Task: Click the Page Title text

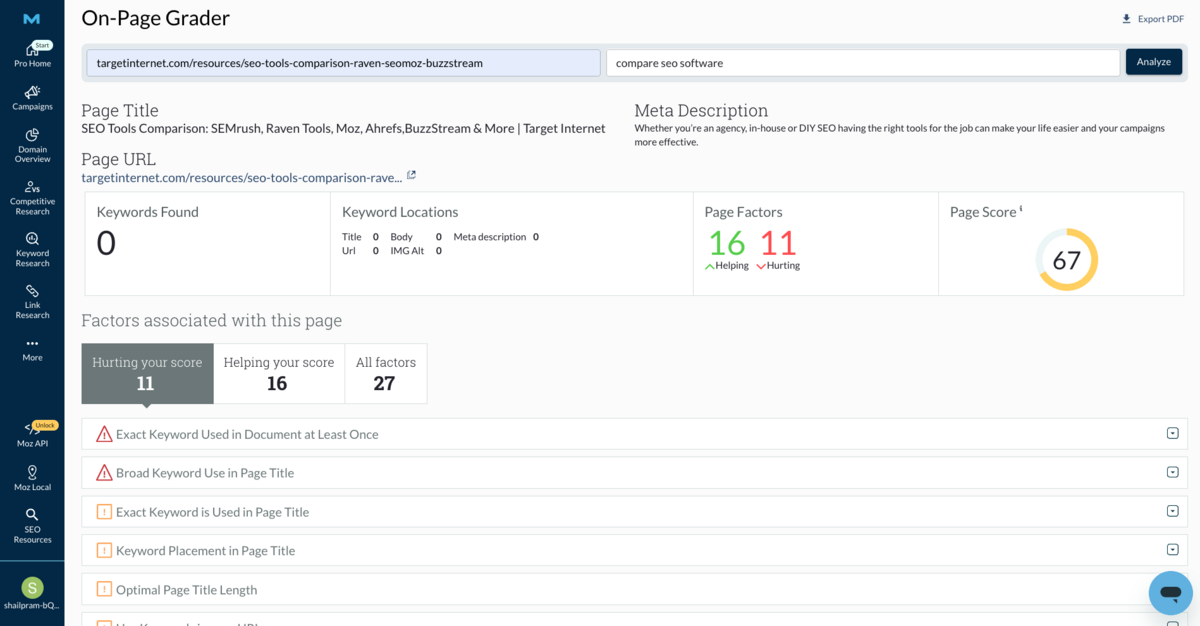Action: click(343, 128)
